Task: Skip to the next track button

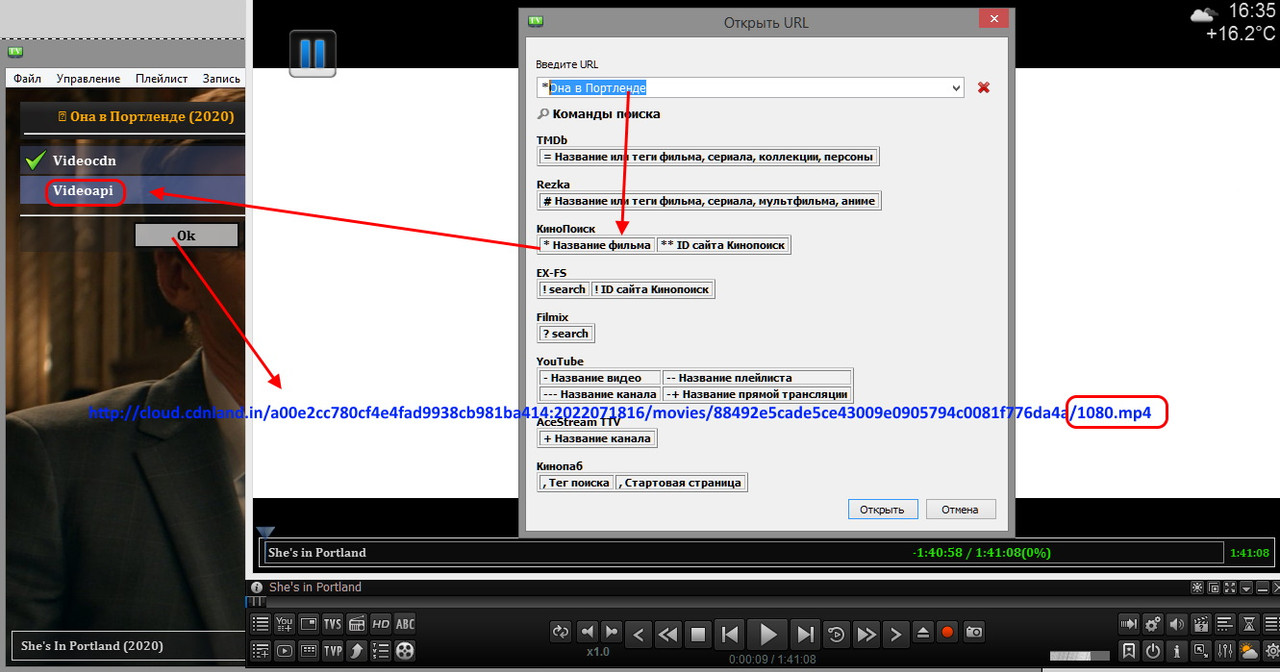Action: [x=805, y=633]
